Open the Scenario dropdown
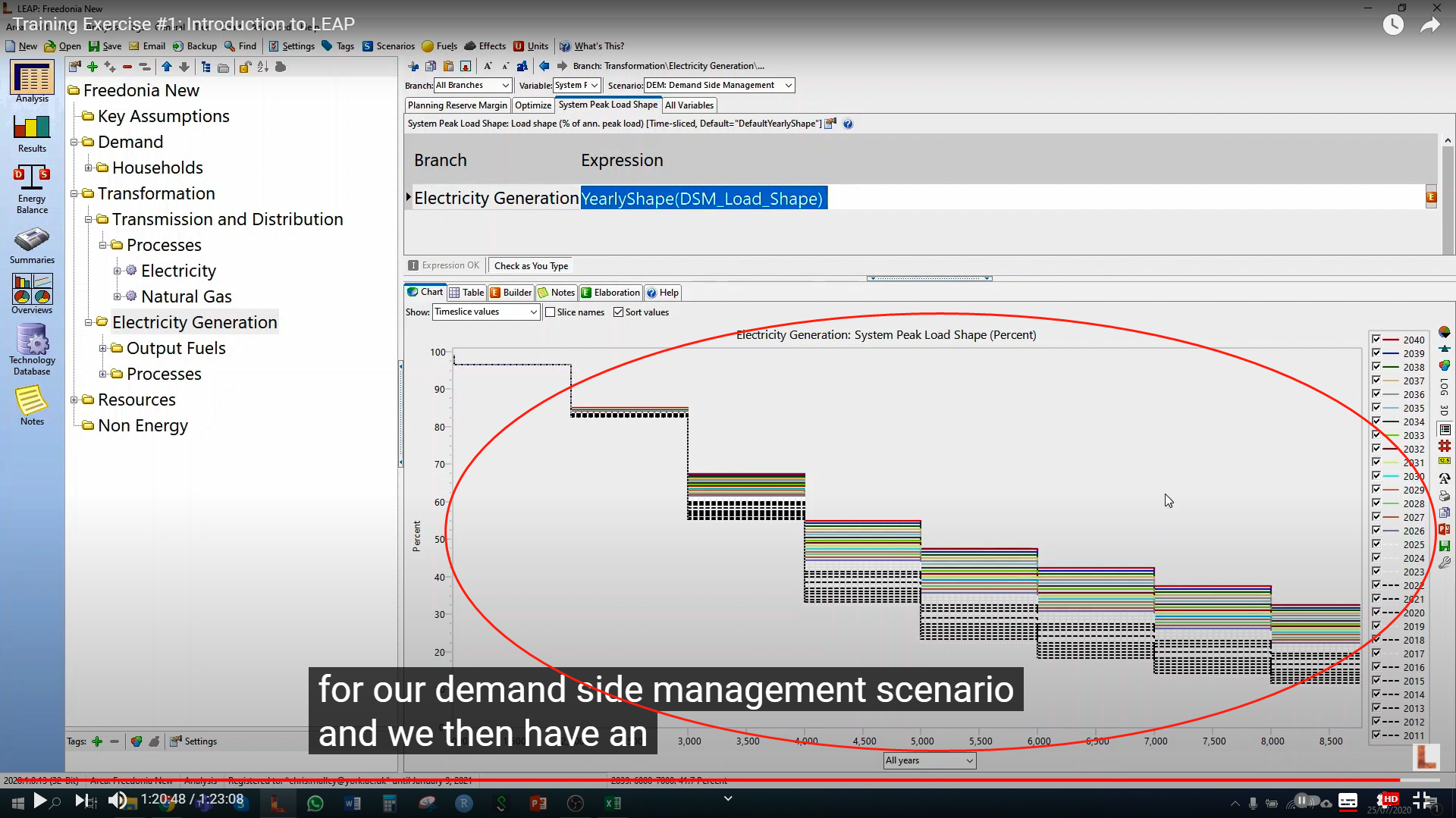 [x=718, y=85]
